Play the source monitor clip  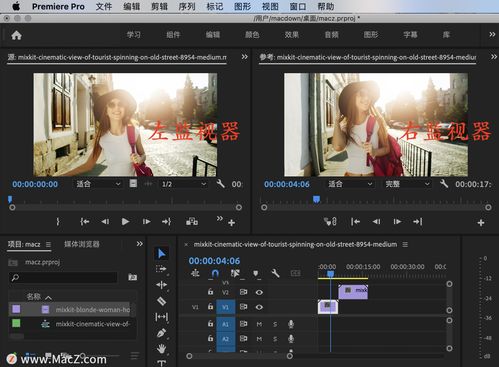(x=125, y=222)
